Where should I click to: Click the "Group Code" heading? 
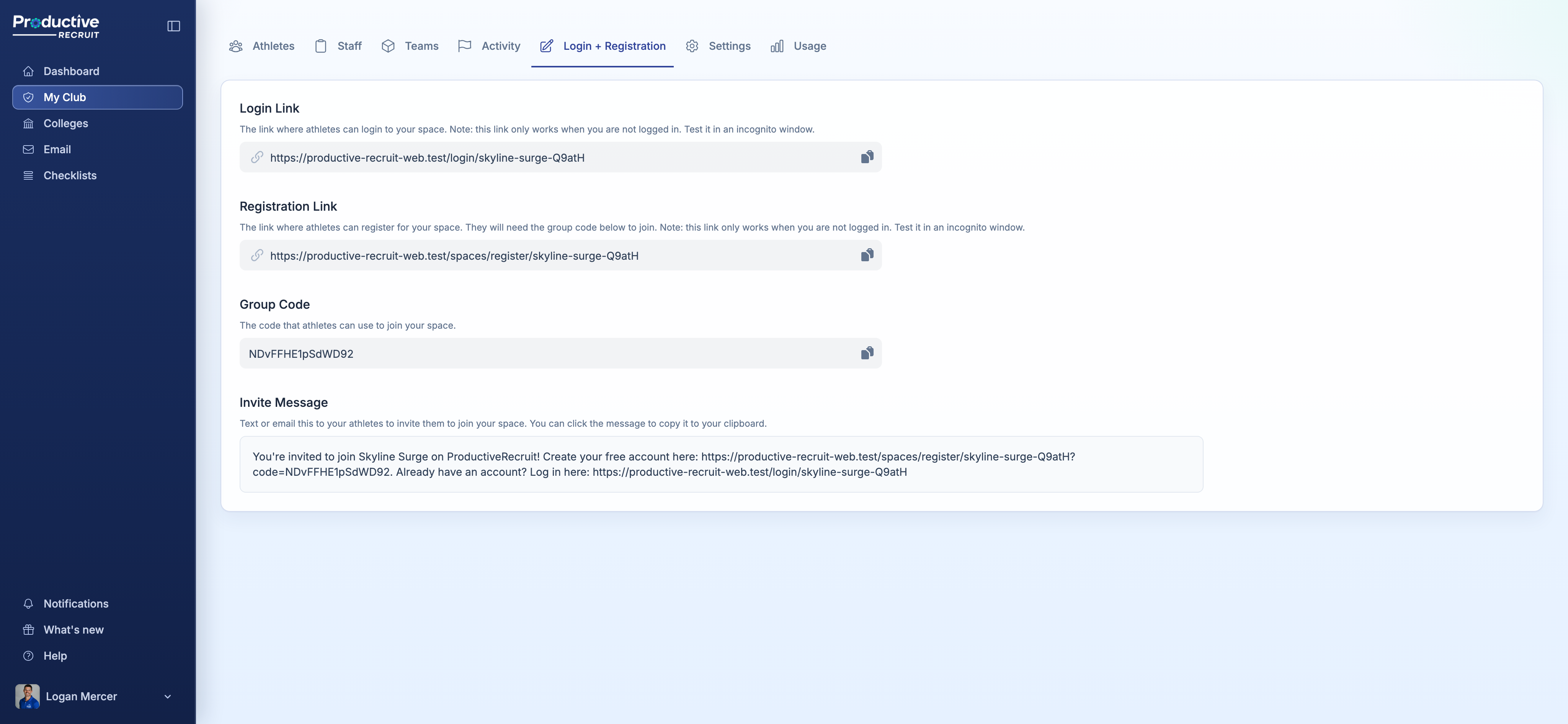coord(274,305)
